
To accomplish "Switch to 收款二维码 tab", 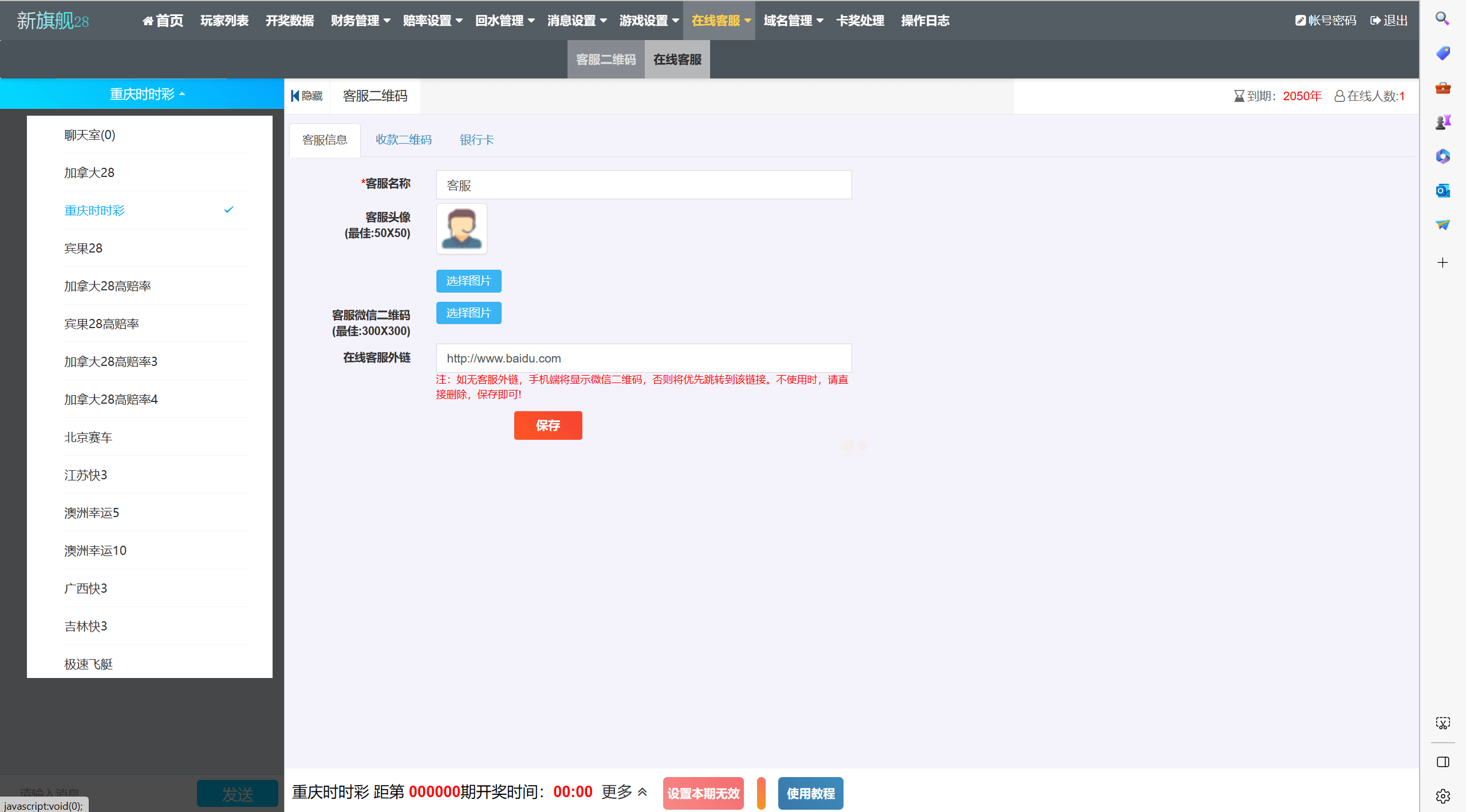I will pos(403,140).
